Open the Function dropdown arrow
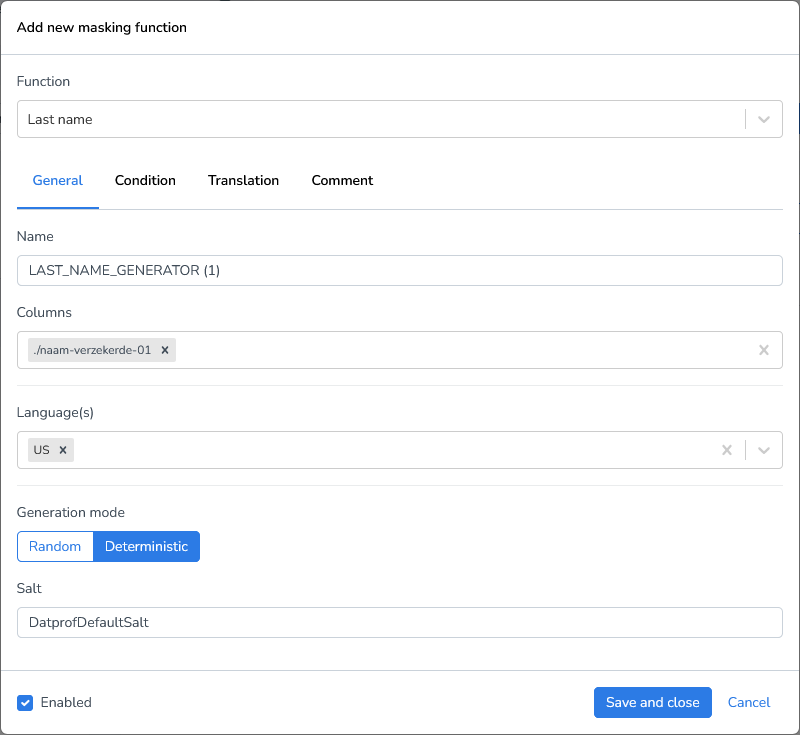The height and width of the screenshot is (735, 800). [763, 119]
